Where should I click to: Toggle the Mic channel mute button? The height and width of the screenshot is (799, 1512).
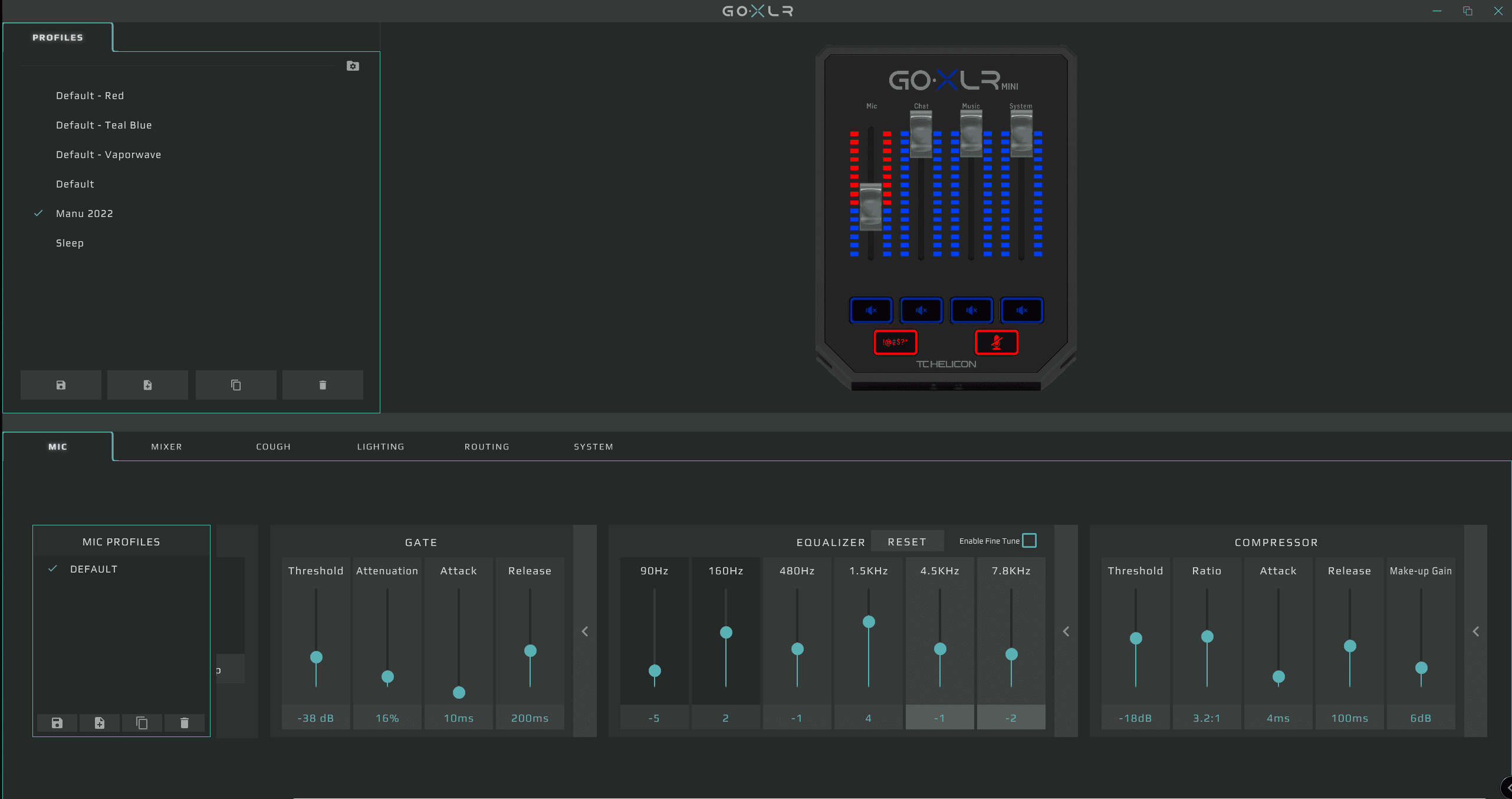click(871, 310)
